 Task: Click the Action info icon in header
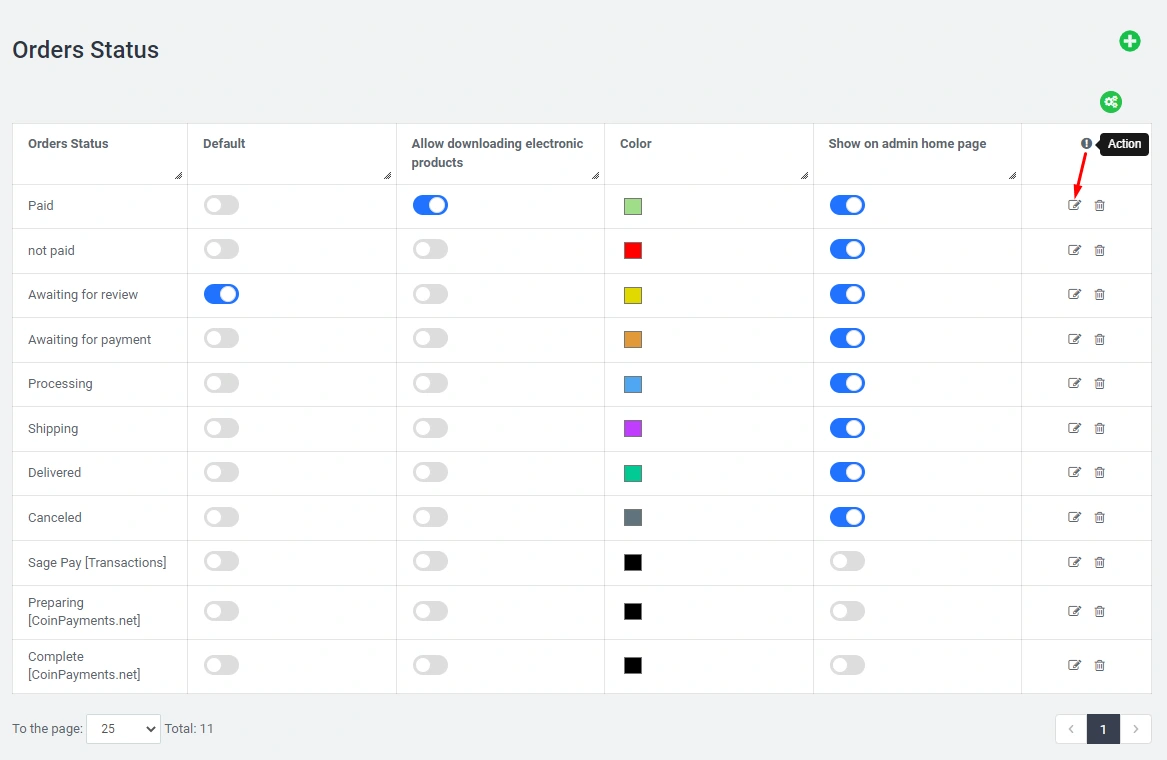pyautogui.click(x=1087, y=144)
